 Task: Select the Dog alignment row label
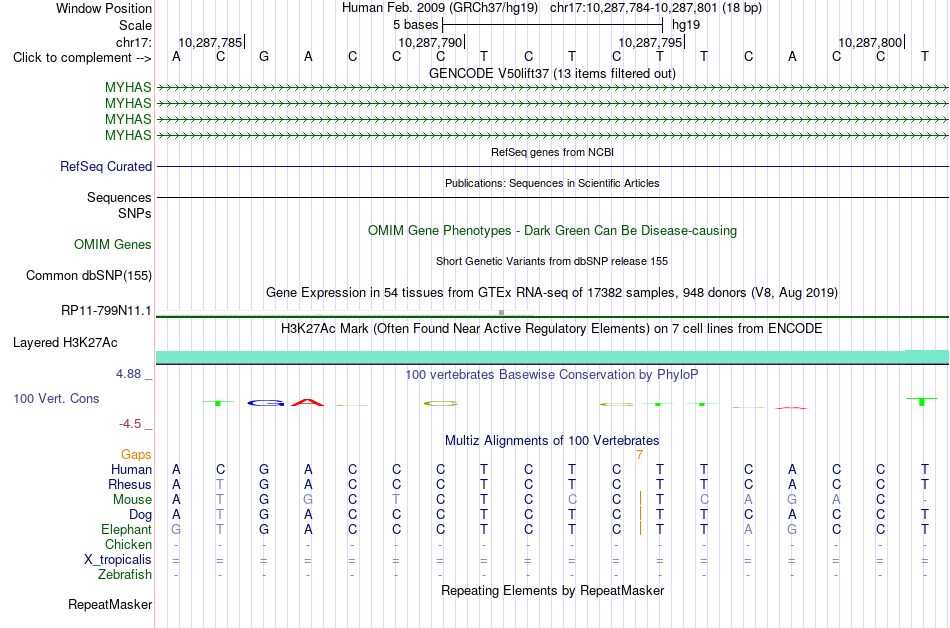tap(140, 515)
